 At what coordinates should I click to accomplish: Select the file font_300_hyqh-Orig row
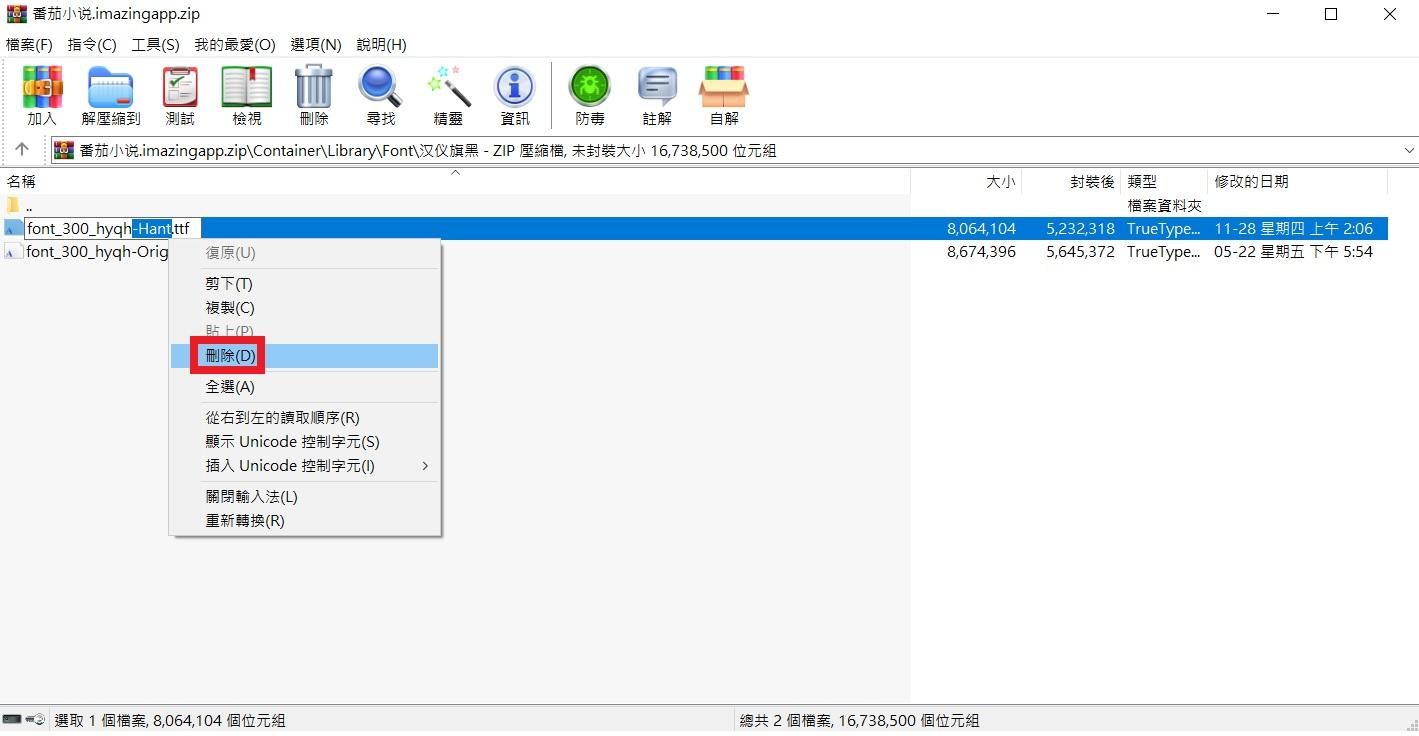click(x=694, y=252)
